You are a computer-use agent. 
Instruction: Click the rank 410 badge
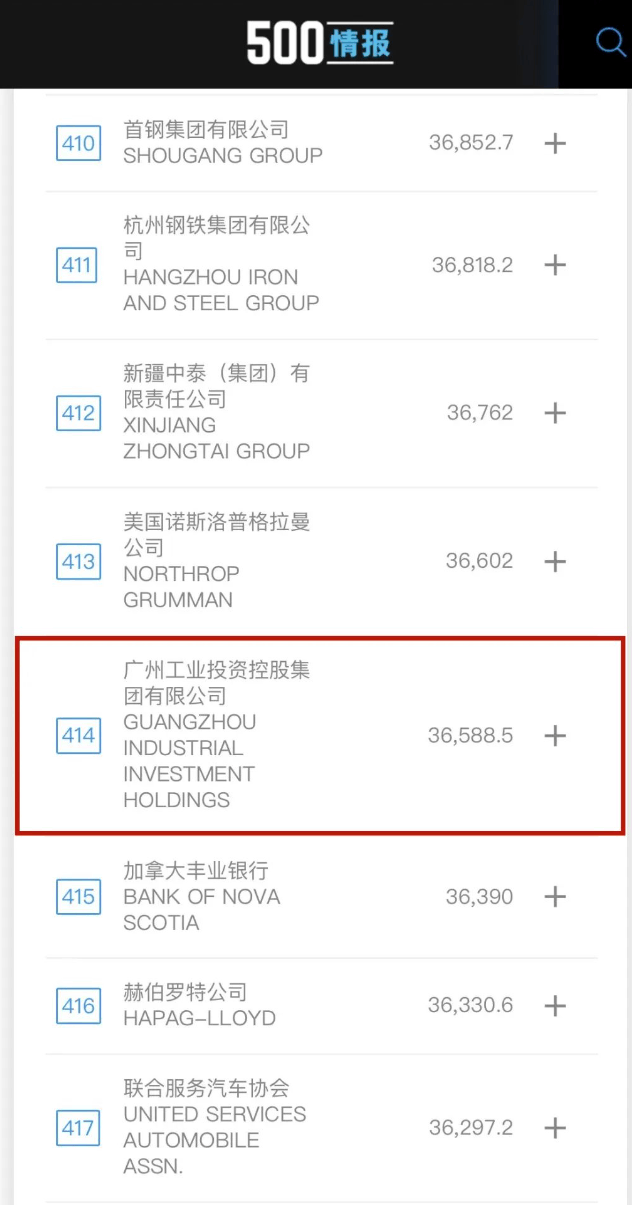point(78,143)
